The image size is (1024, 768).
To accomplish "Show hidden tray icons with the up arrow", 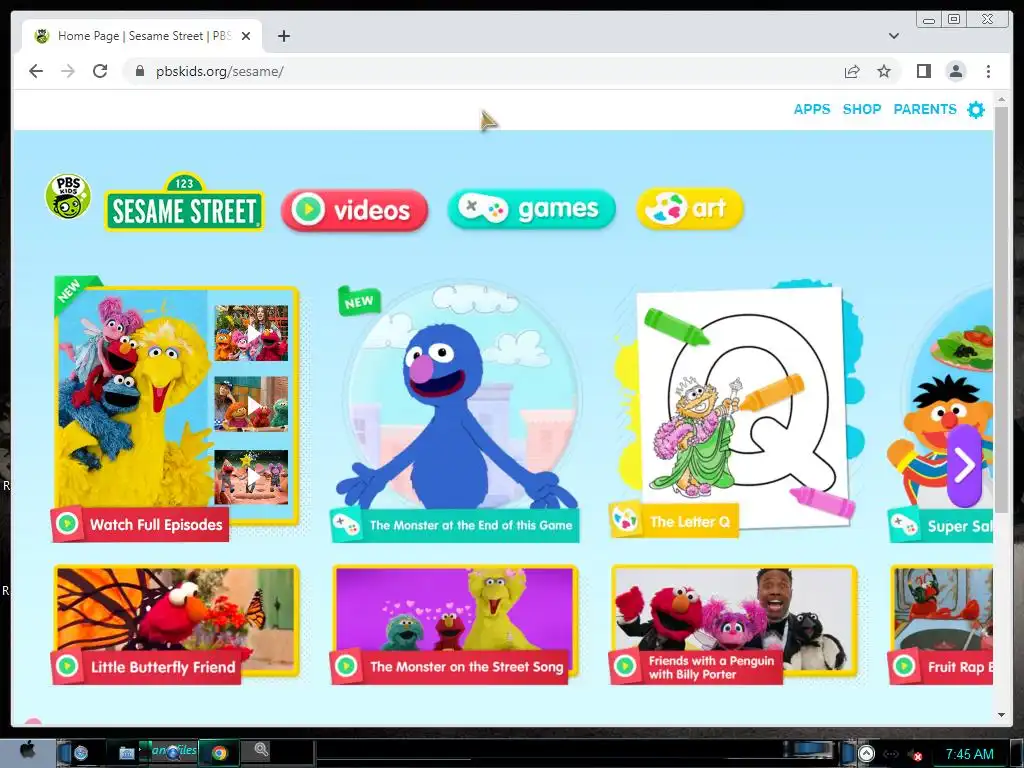I will pyautogui.click(x=866, y=754).
